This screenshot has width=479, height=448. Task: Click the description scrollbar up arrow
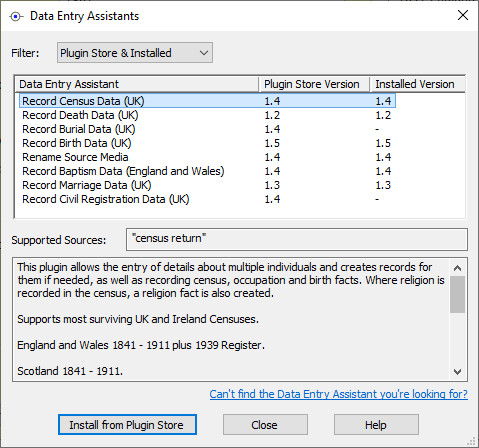457,268
